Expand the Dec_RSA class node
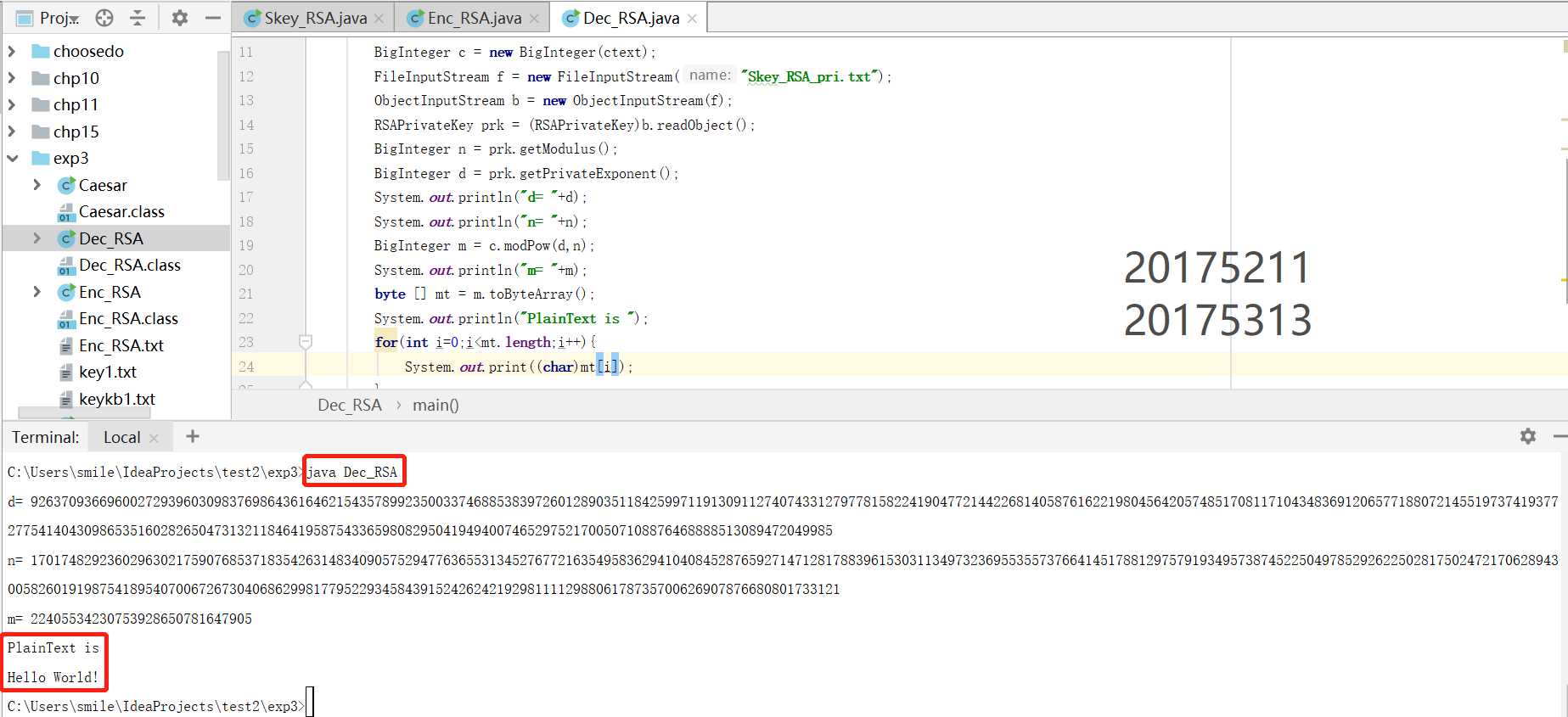1568x717 pixels. pos(37,238)
